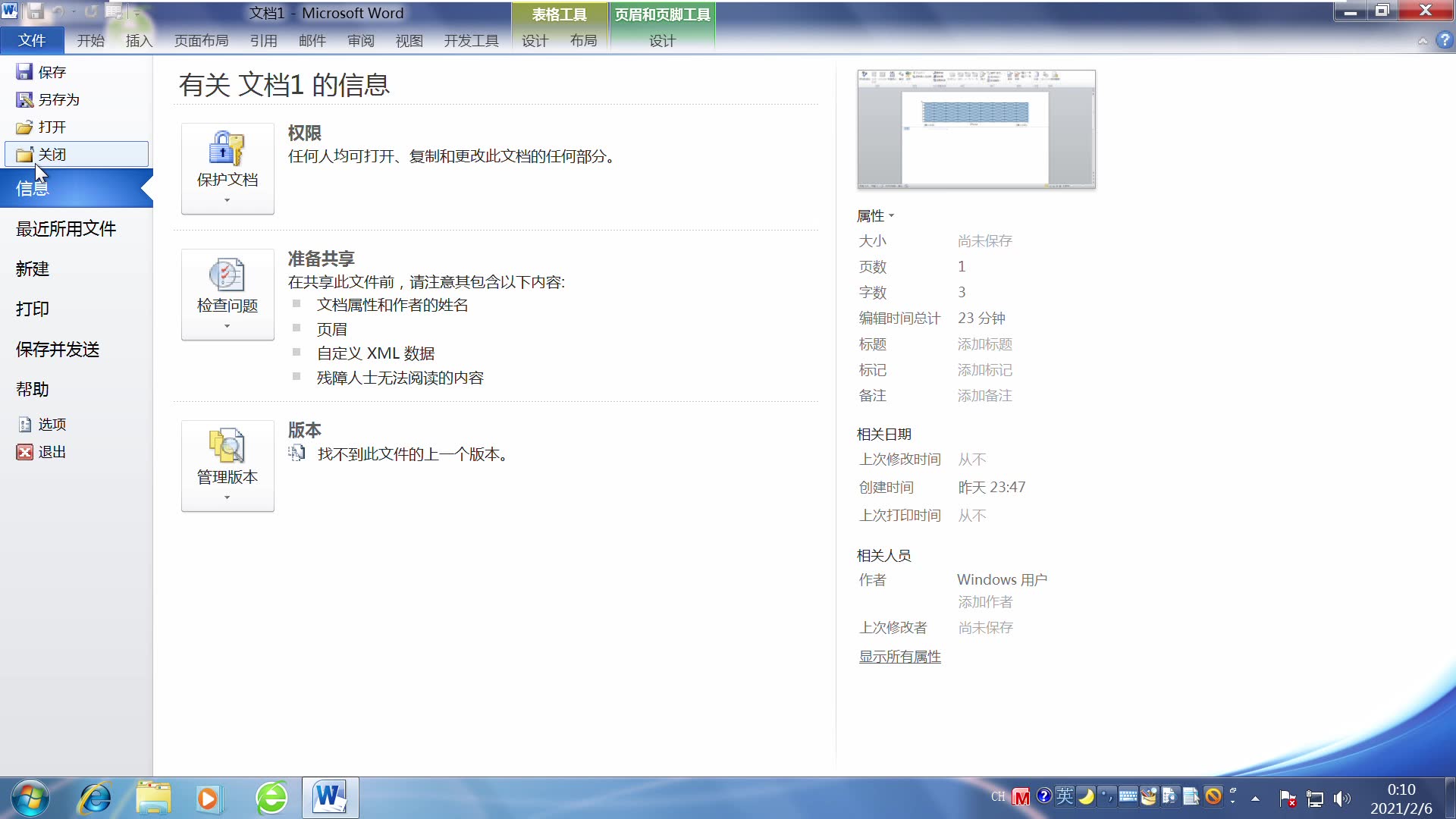Switch to the References tab
This screenshot has width=1456, height=819.
[x=263, y=40]
